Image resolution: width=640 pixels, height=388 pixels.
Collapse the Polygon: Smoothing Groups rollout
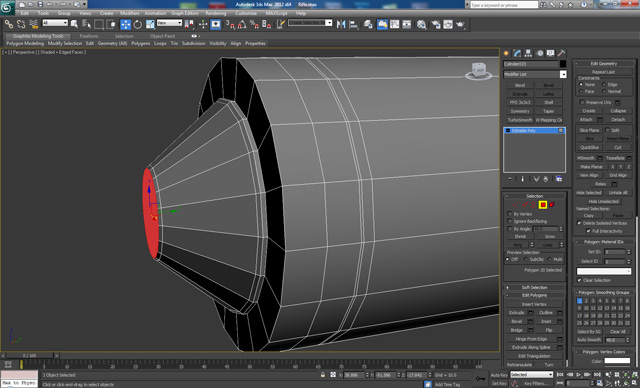[604, 293]
